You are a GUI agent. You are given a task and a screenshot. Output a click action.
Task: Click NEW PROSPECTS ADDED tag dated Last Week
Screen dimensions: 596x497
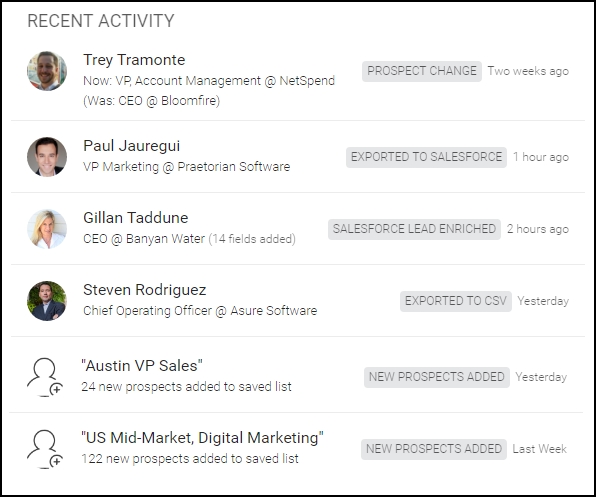pos(434,449)
